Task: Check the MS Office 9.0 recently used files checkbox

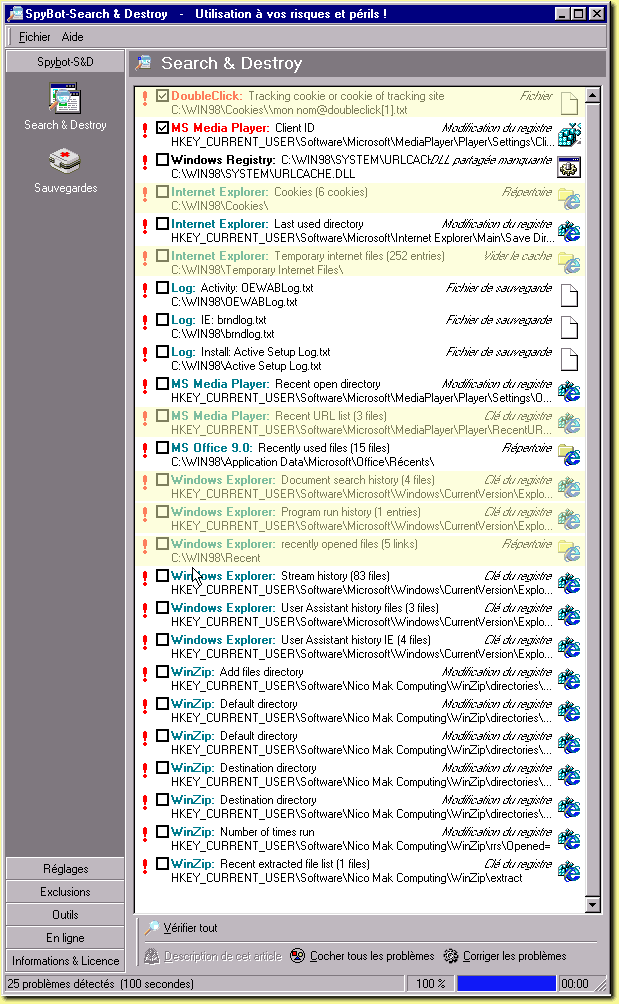Action: [162, 448]
